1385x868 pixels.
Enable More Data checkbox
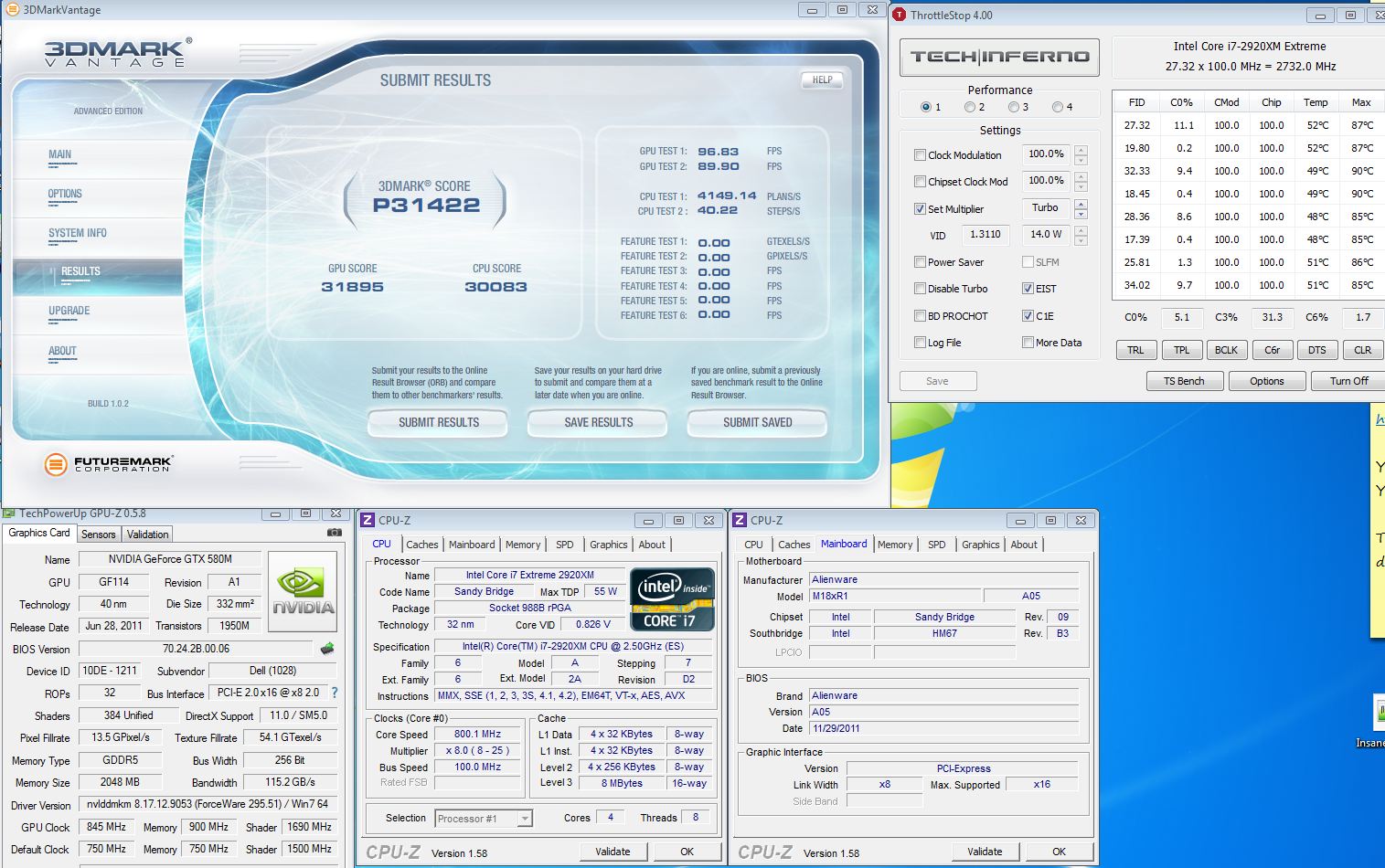1028,343
